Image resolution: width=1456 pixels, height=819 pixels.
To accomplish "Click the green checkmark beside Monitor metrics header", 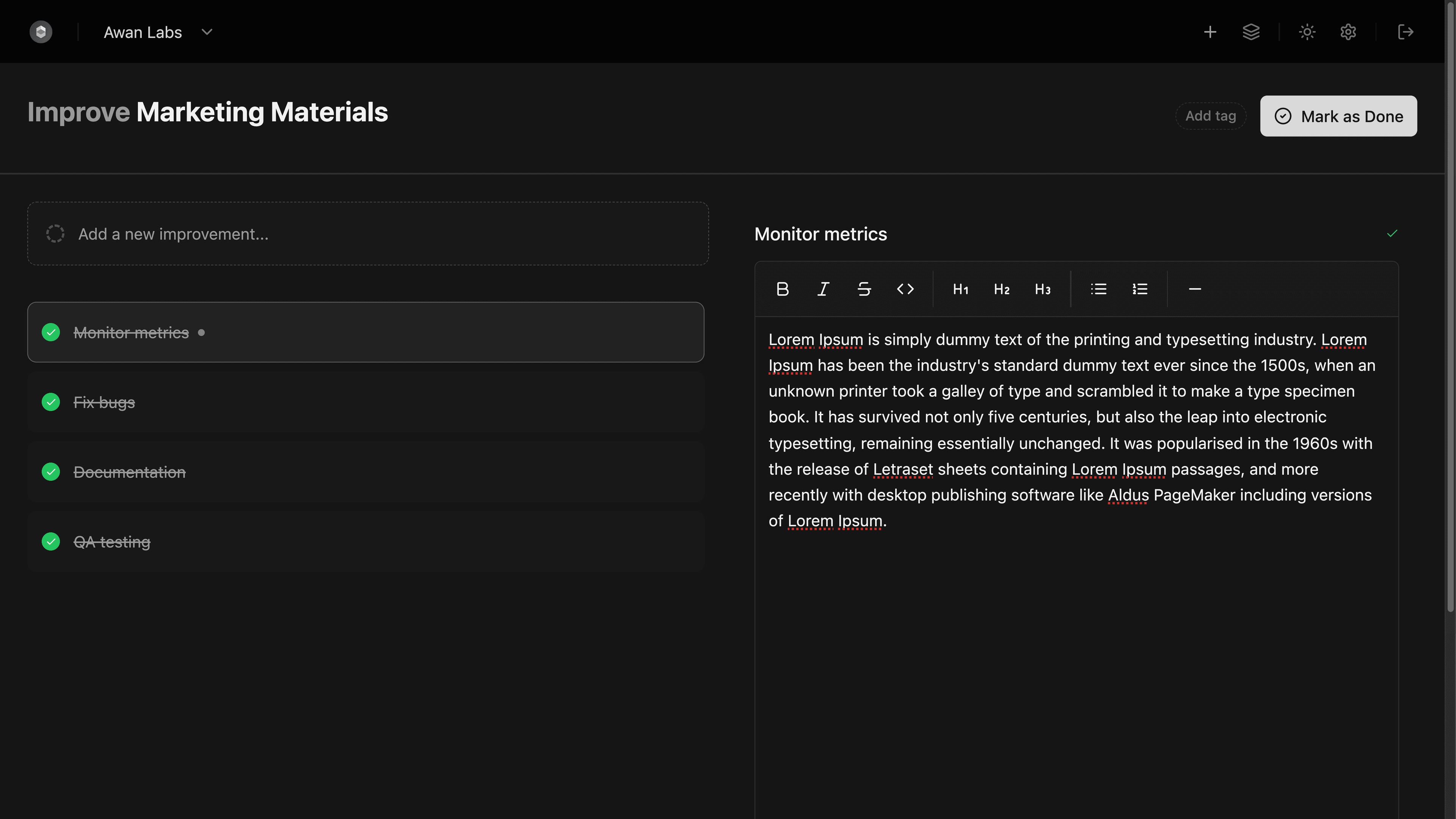I will tap(1392, 234).
